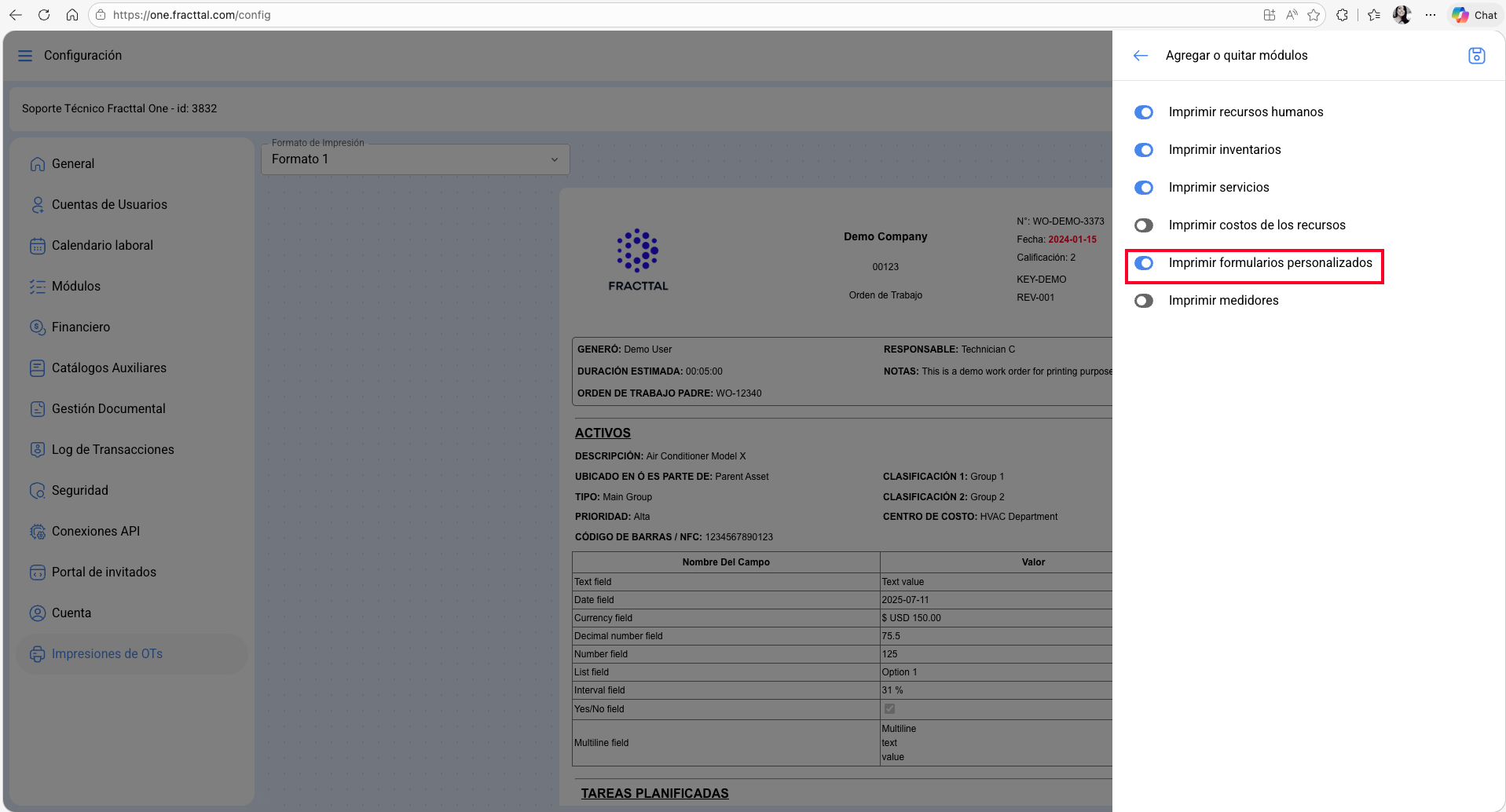Open the Copilot Chat button
1506x812 pixels.
pos(1475,15)
